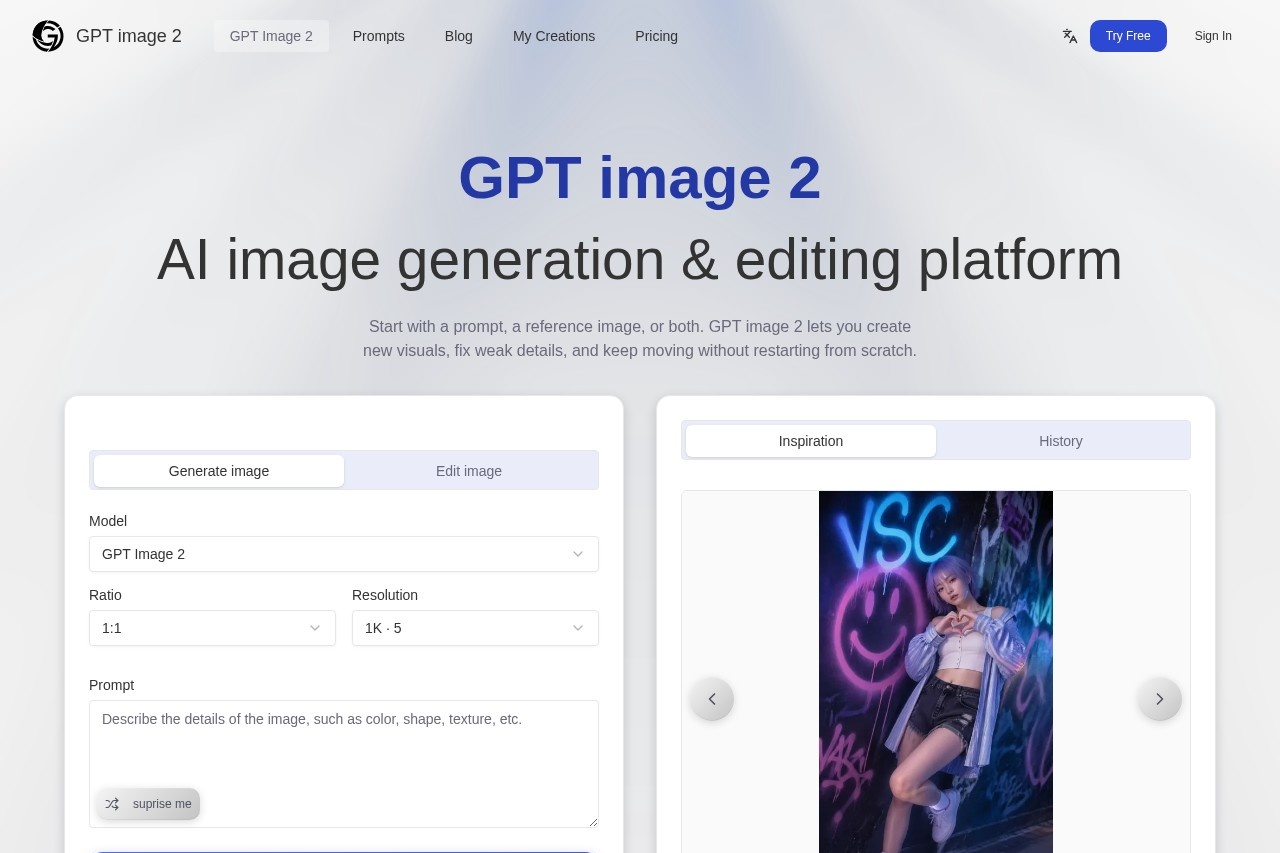Click the neon VSC inspiration image
Viewport: 1280px width, 853px height.
[x=936, y=672]
